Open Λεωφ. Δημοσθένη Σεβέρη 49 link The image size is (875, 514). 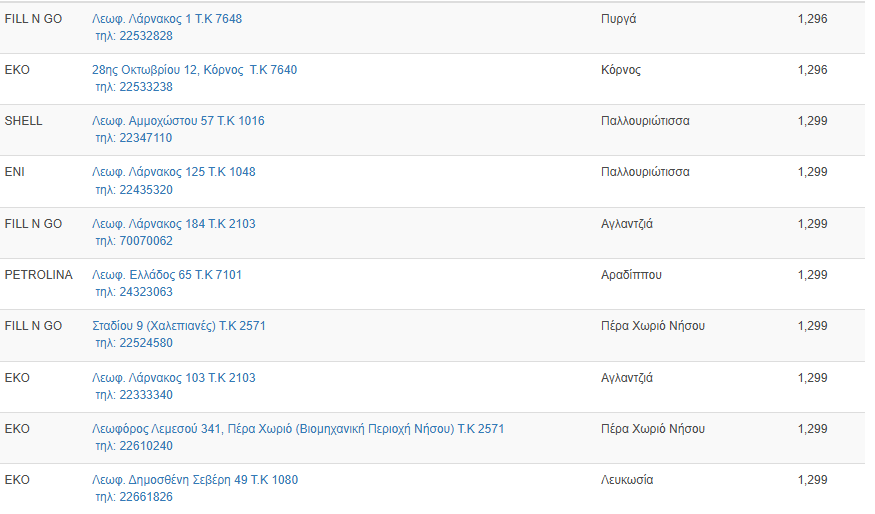click(x=195, y=480)
